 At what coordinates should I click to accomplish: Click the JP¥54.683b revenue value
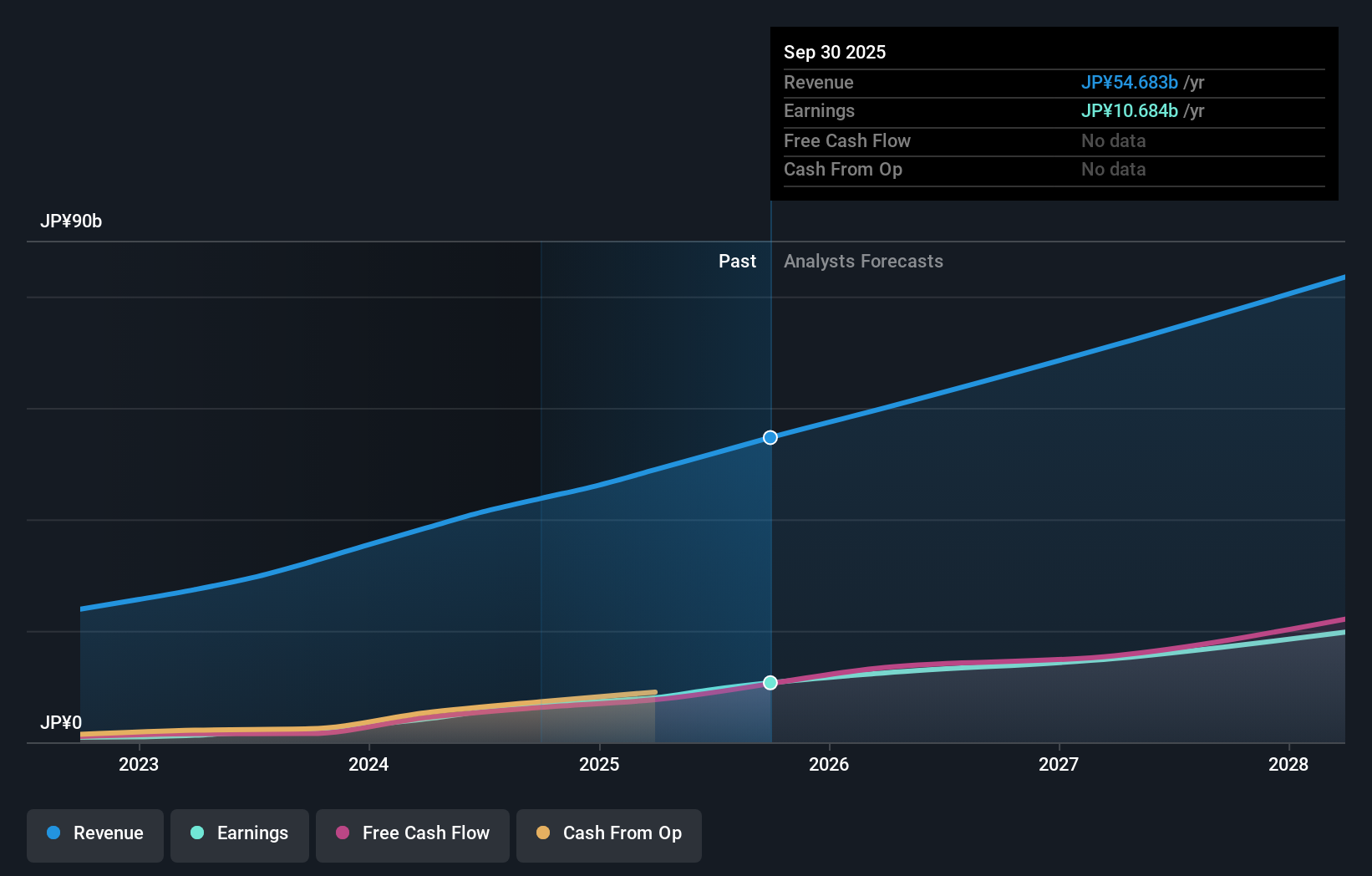(x=1130, y=83)
